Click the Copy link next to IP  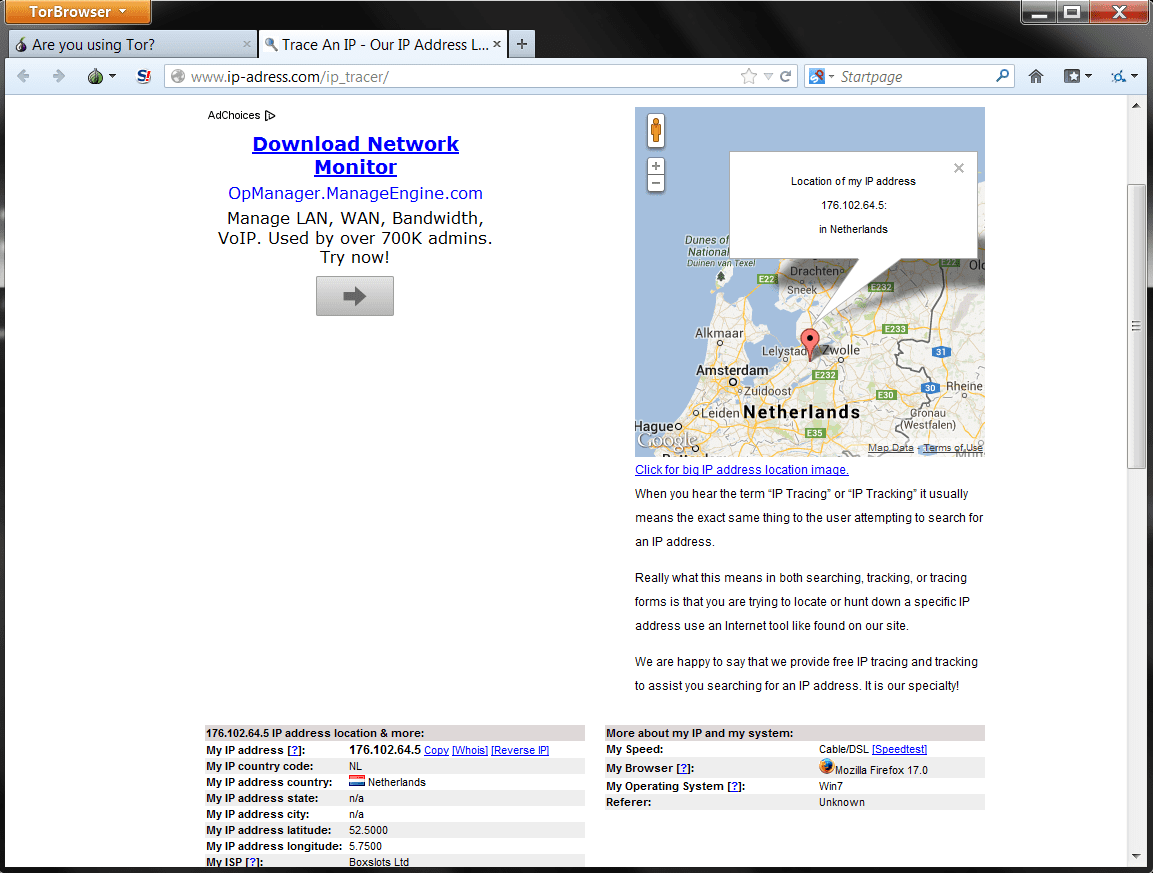click(x=436, y=750)
